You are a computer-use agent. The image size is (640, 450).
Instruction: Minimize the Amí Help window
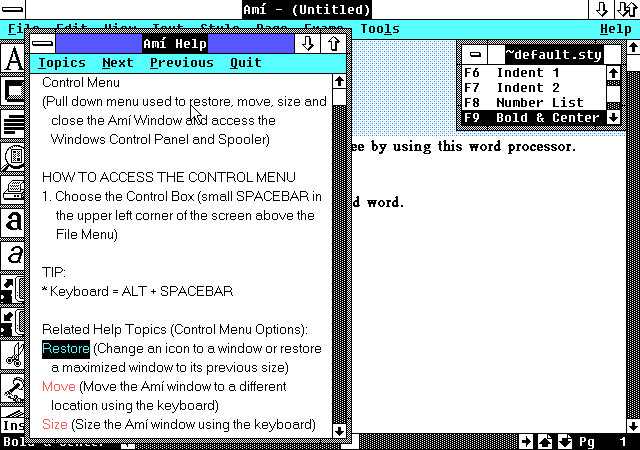(x=307, y=43)
